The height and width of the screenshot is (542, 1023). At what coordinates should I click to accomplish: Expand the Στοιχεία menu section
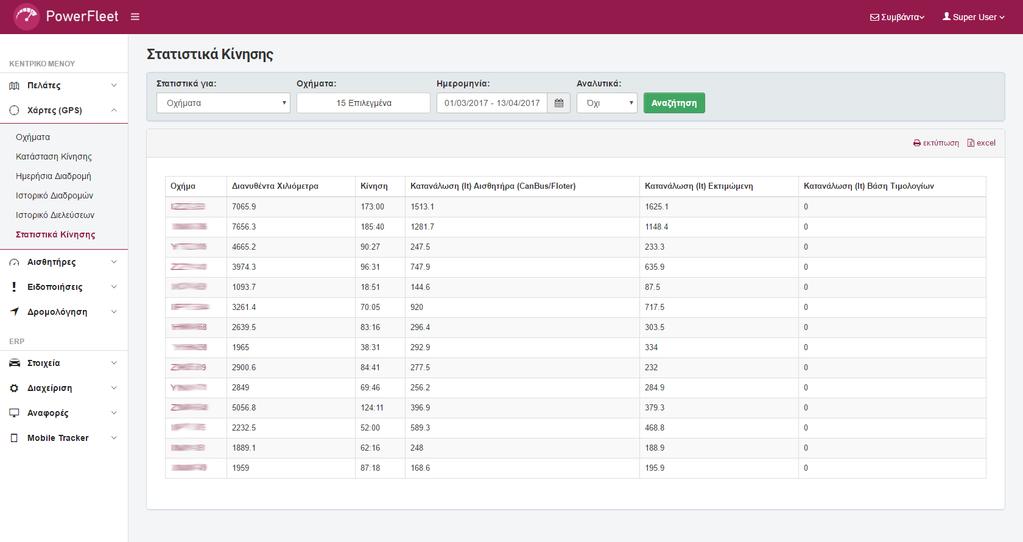point(64,363)
